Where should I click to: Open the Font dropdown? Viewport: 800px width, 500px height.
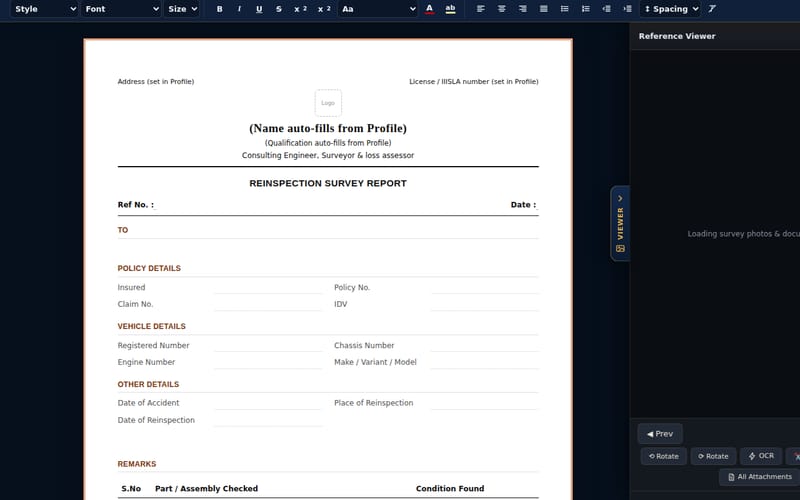pyautogui.click(x=121, y=9)
